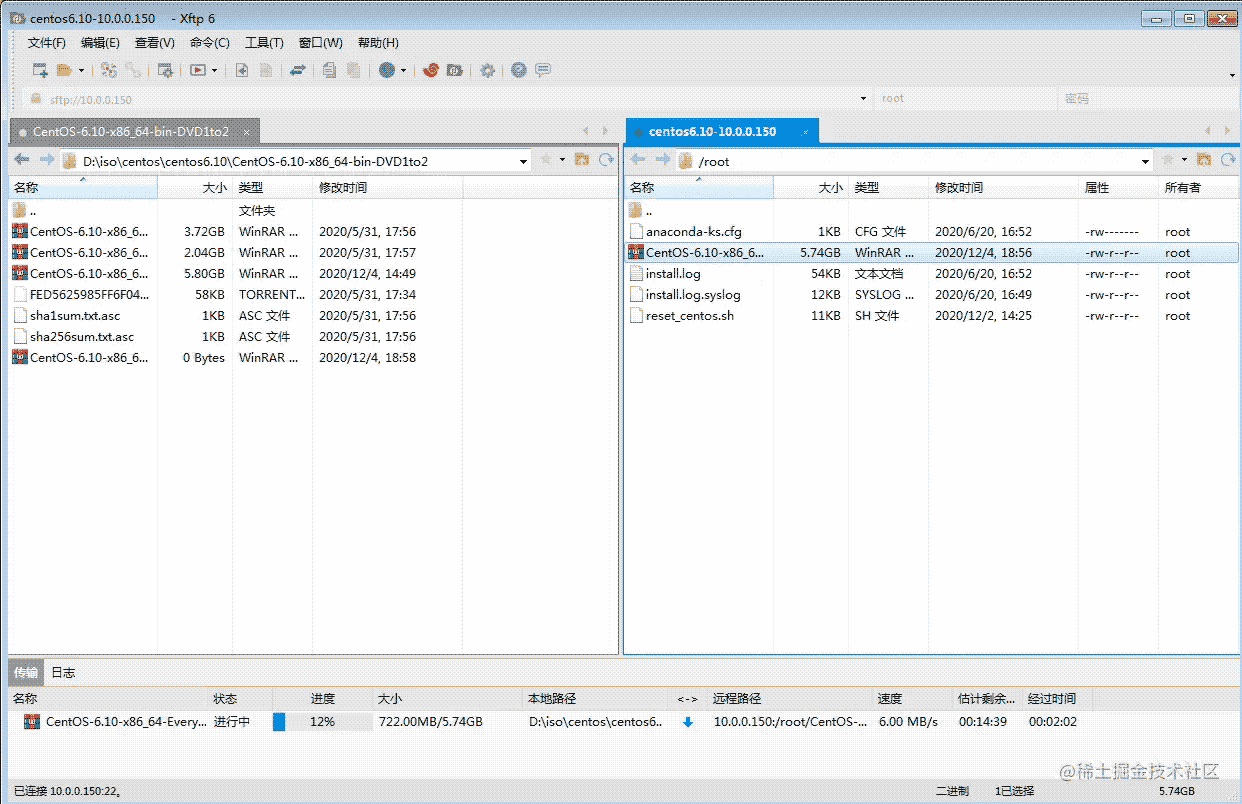Image resolution: width=1242 pixels, height=804 pixels.
Task: Open the 编辑(E) menu
Action: click(100, 43)
